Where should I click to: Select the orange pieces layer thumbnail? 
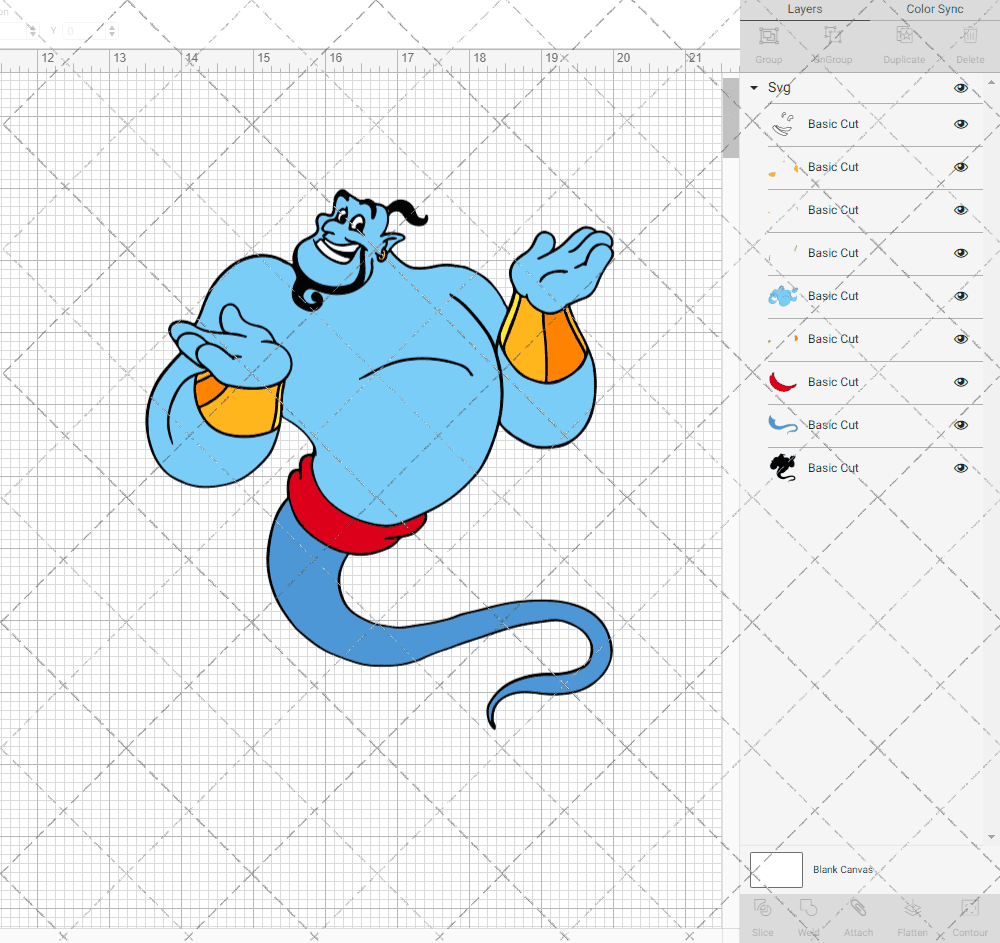click(x=783, y=339)
